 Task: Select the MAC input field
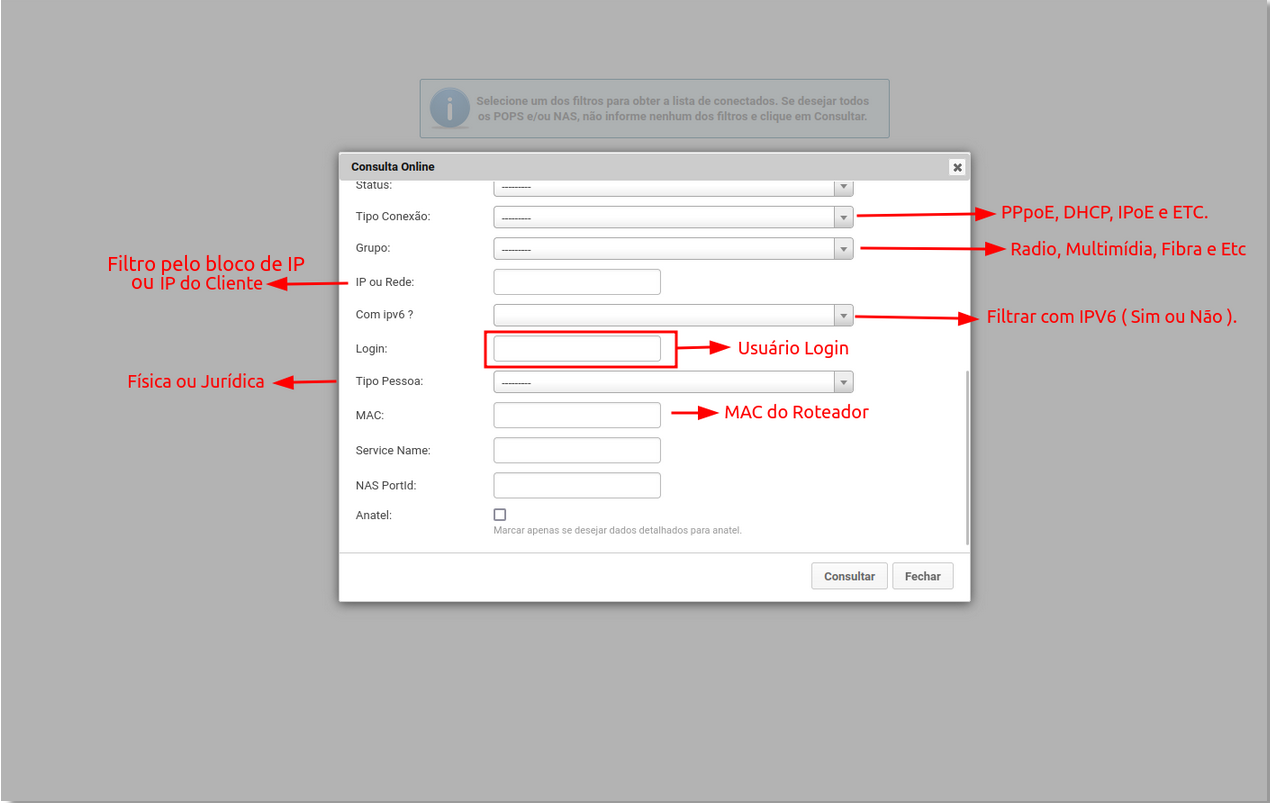(x=577, y=415)
